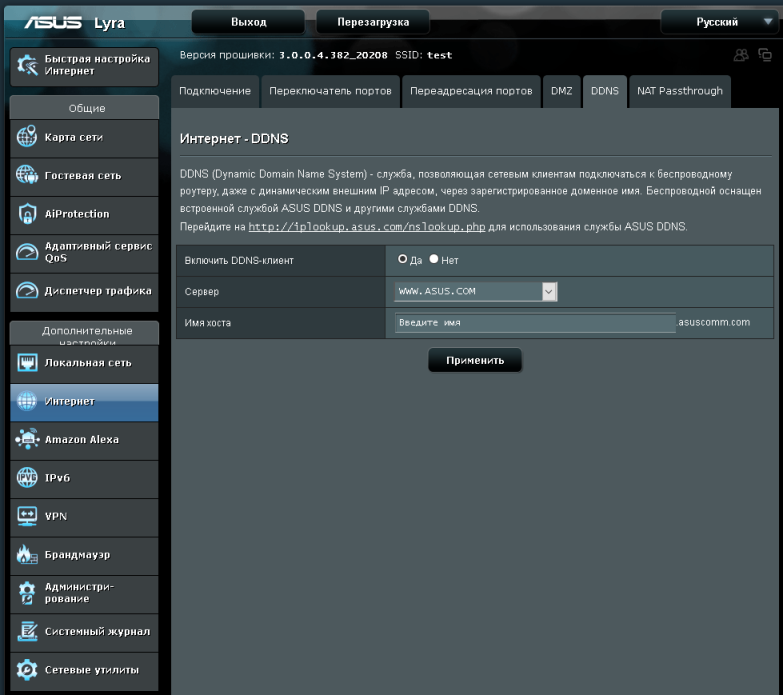The height and width of the screenshot is (695, 783).
Task: Click the Internet globe icon in sidebar
Action: 27,401
